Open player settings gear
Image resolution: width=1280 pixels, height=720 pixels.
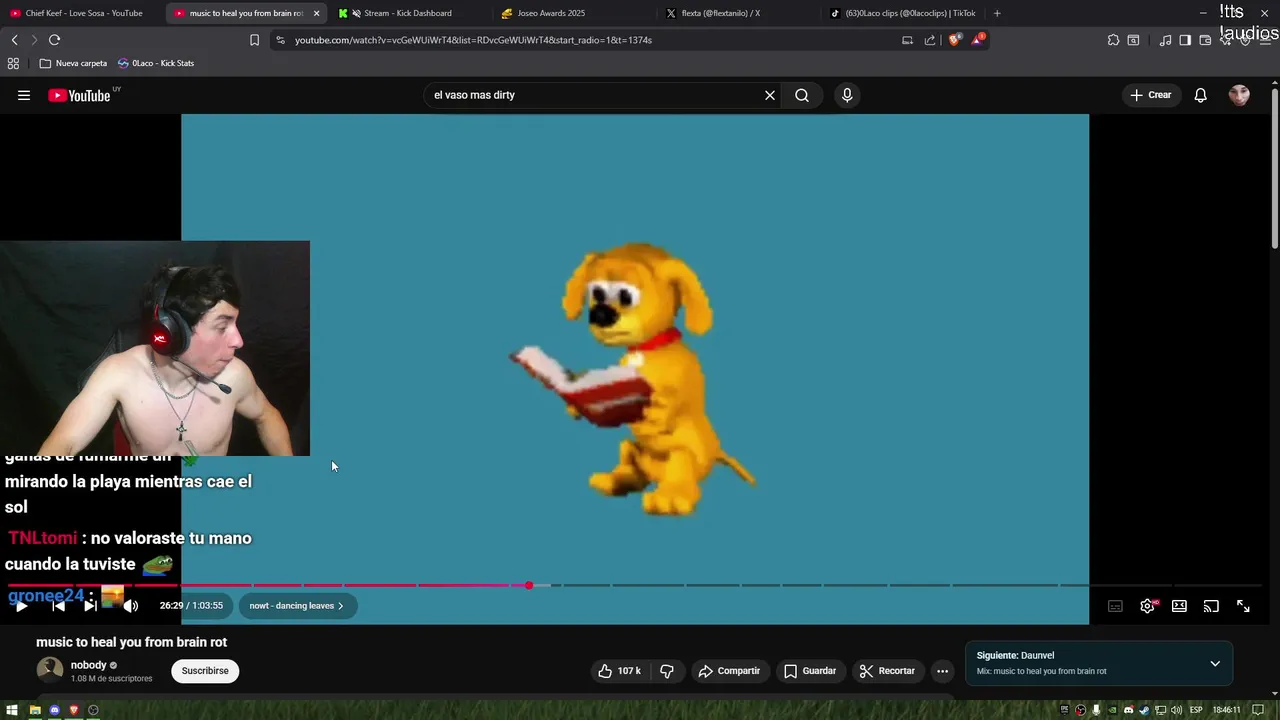pyautogui.click(x=1148, y=606)
